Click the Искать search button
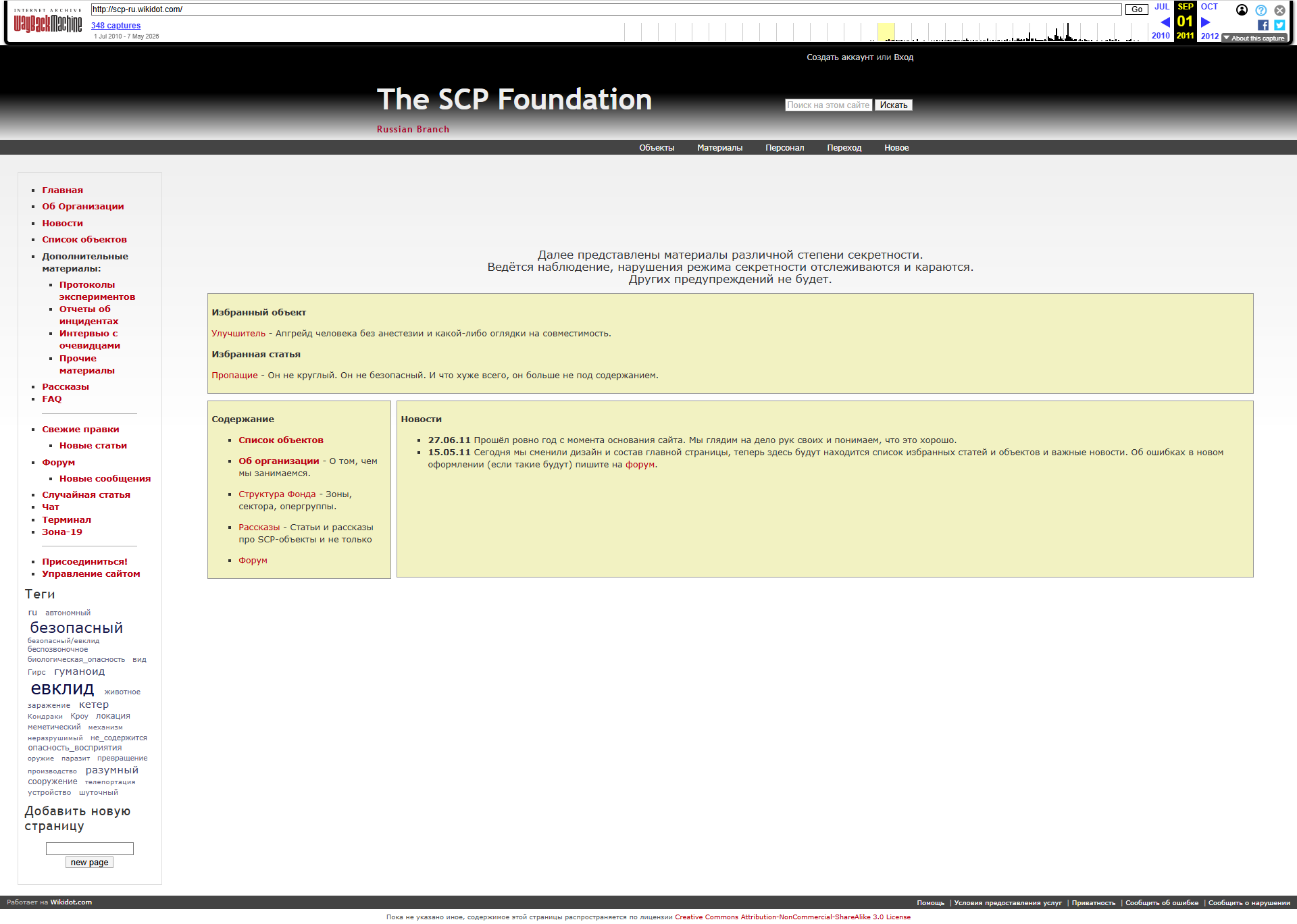Image resolution: width=1297 pixels, height=924 pixels. coord(893,105)
